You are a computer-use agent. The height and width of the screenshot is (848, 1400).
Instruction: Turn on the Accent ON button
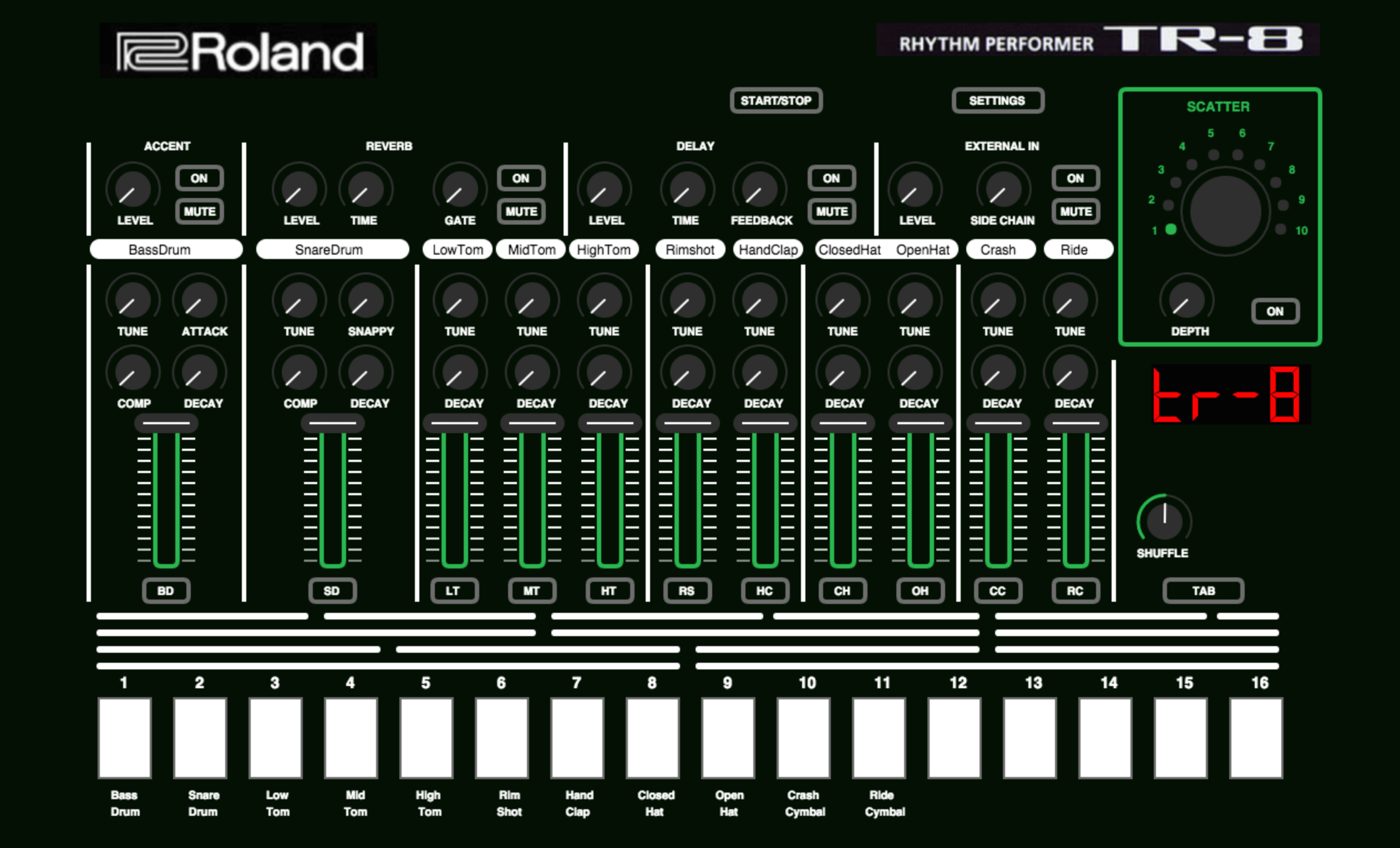(x=199, y=179)
